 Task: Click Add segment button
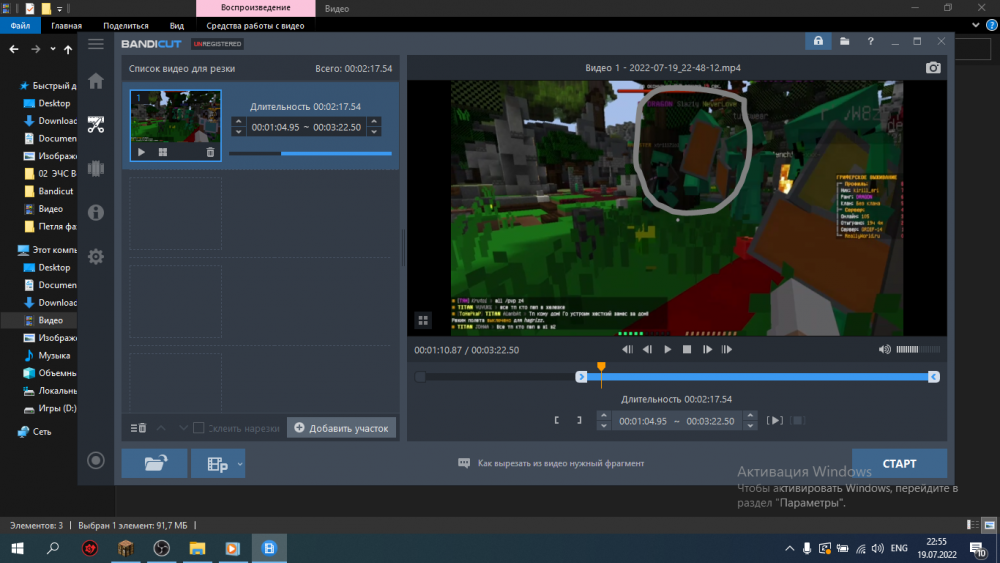coord(341,428)
